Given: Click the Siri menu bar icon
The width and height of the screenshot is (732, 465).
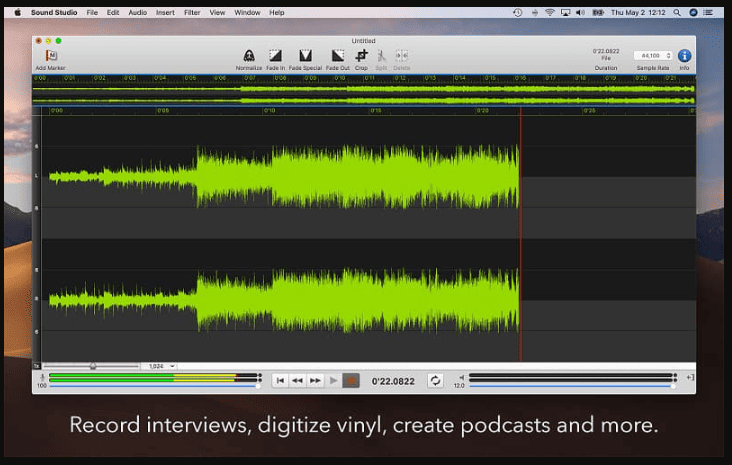Looking at the screenshot, I should click(x=693, y=13).
